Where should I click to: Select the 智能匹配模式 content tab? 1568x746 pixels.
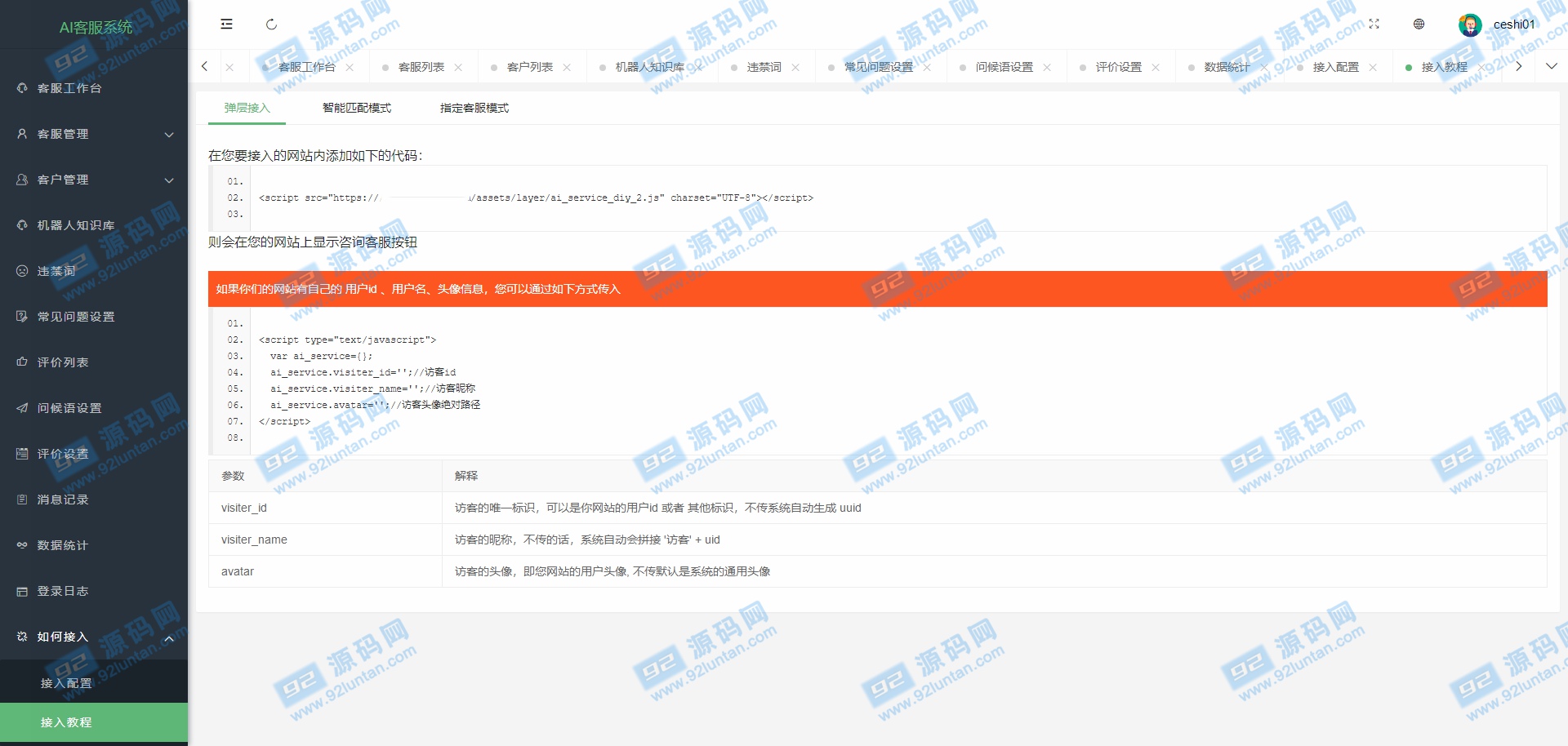click(x=357, y=108)
